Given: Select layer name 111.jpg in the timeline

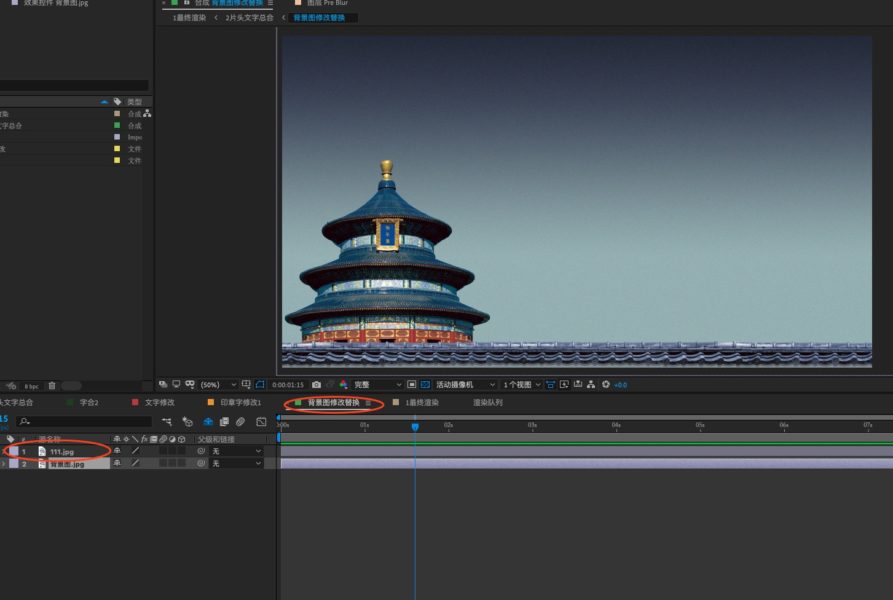Looking at the screenshot, I should pos(62,451).
